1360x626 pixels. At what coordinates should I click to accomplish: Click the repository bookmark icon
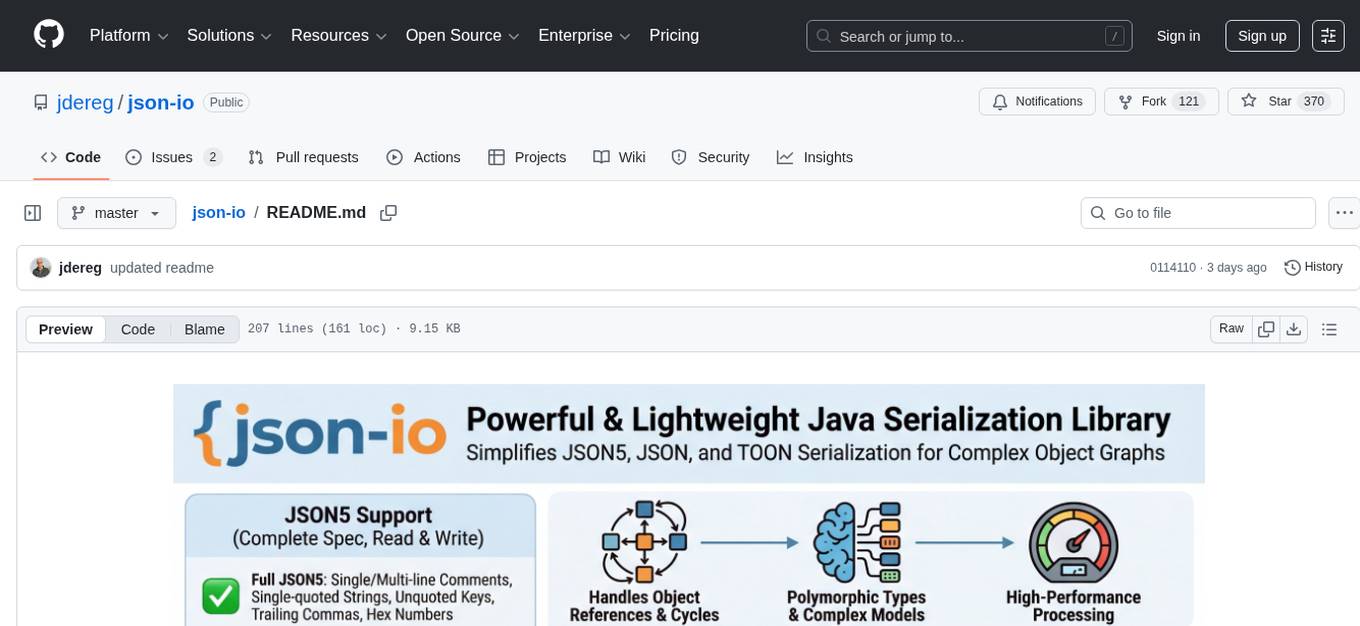[40, 102]
